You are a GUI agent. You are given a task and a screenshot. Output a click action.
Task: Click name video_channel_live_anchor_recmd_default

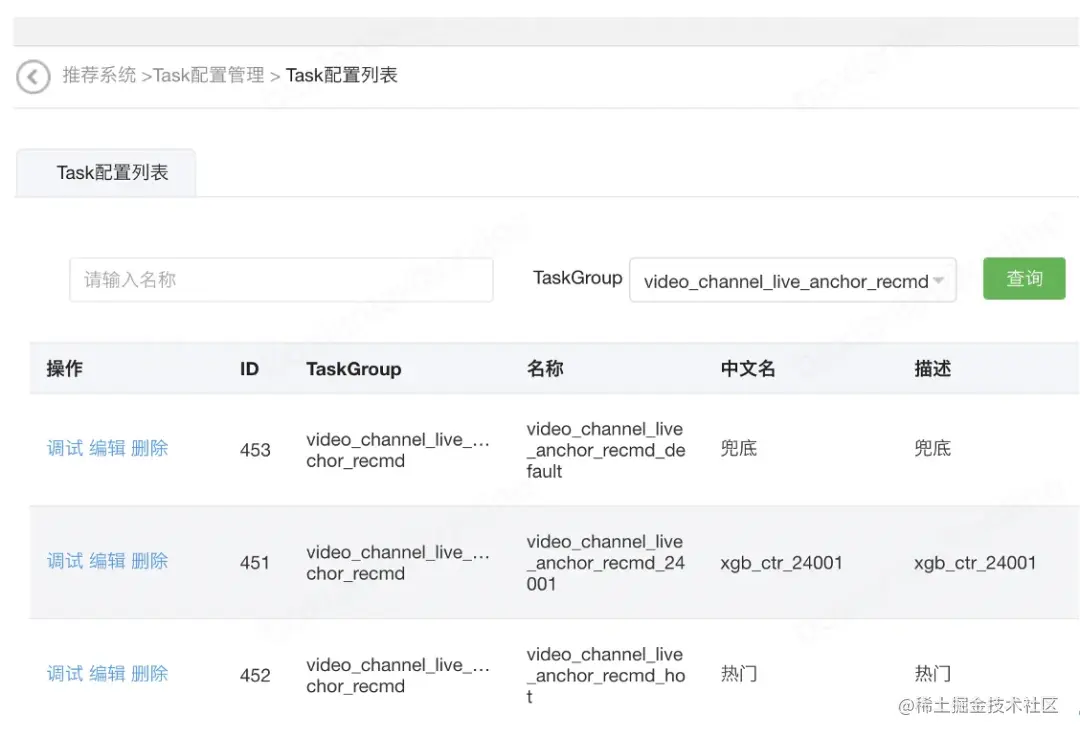[606, 450]
